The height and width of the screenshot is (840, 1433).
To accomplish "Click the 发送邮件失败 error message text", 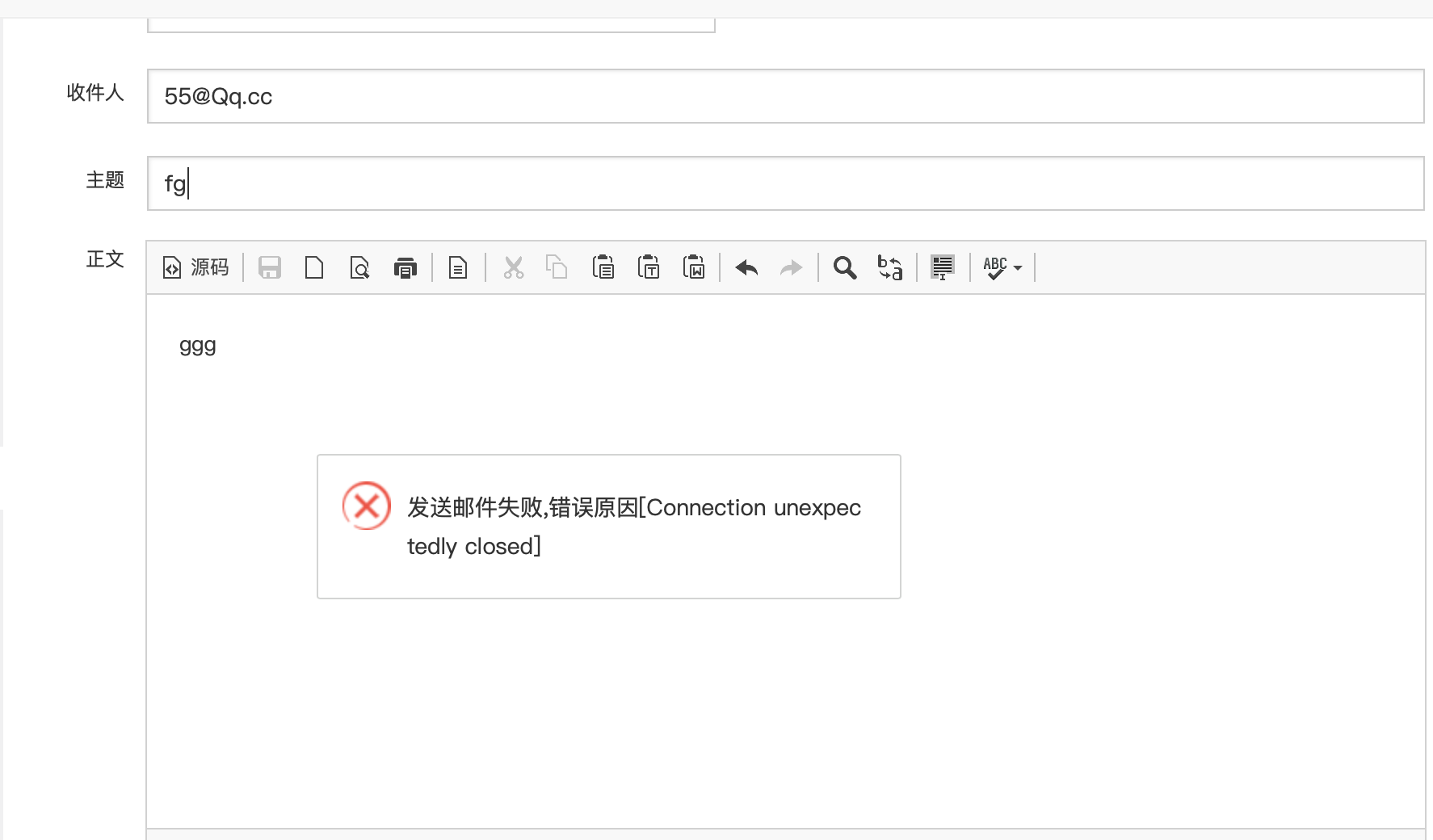I will point(634,527).
